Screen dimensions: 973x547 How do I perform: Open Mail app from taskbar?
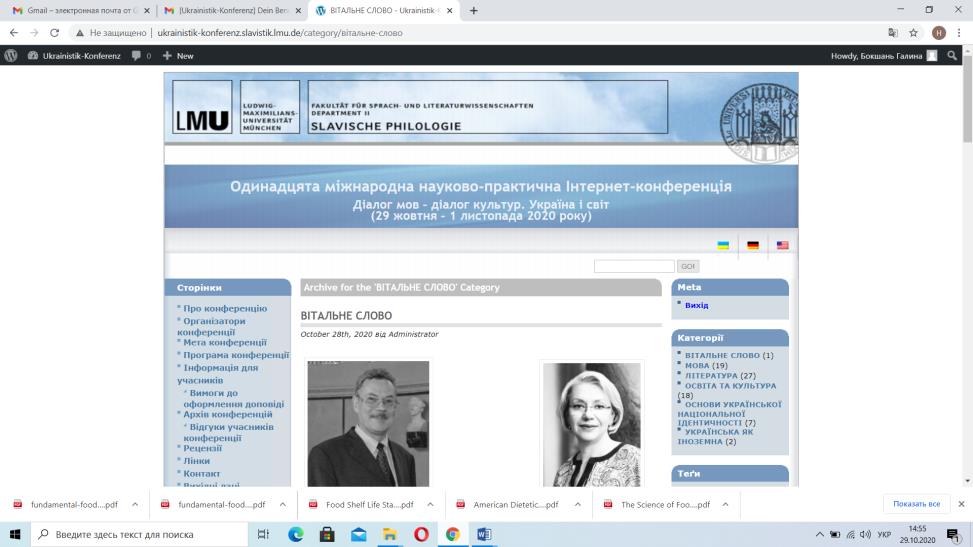pyautogui.click(x=359, y=535)
